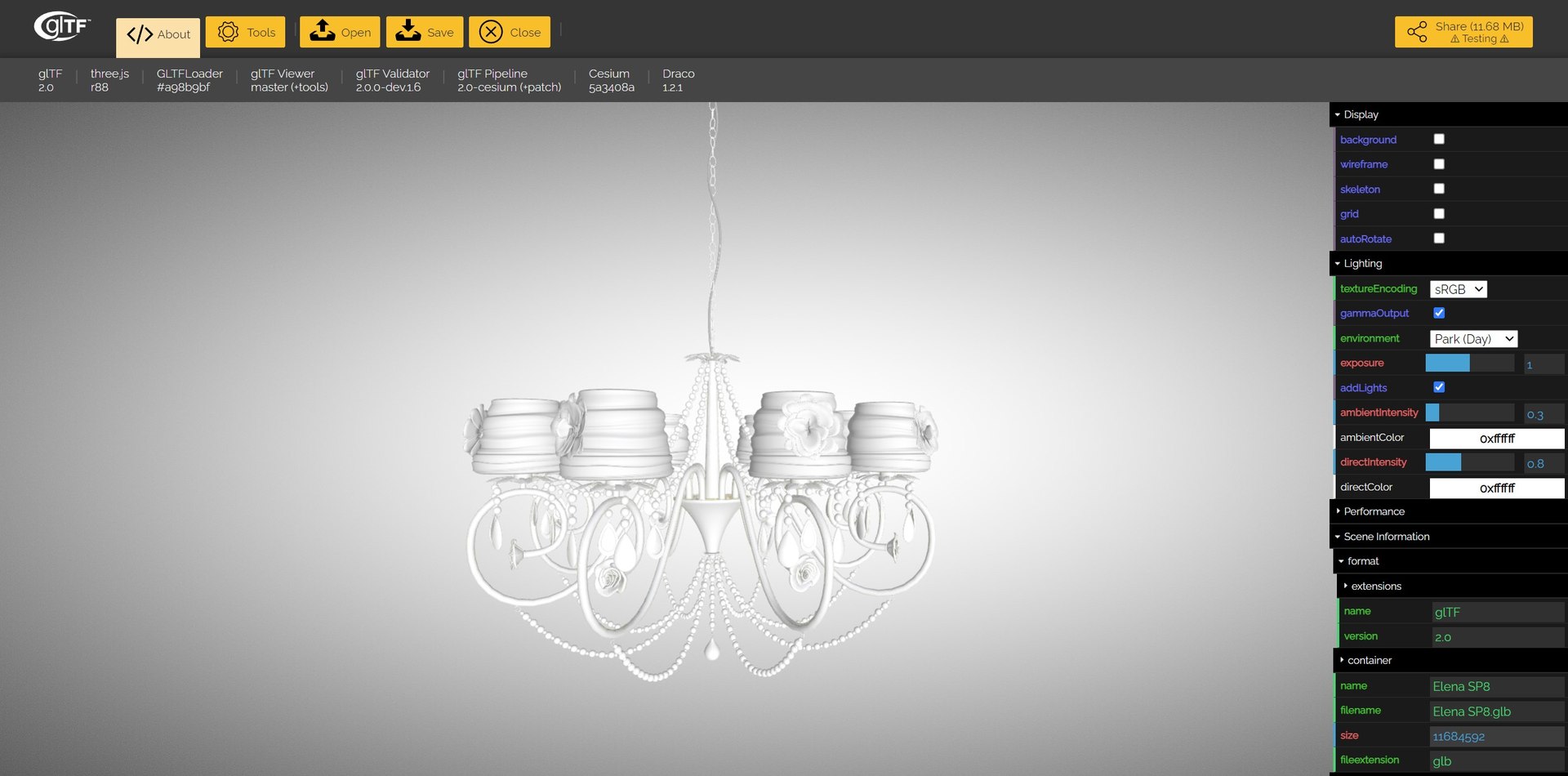Disable the gammaOutput checkbox
This screenshot has width=1568, height=776.
1439,313
